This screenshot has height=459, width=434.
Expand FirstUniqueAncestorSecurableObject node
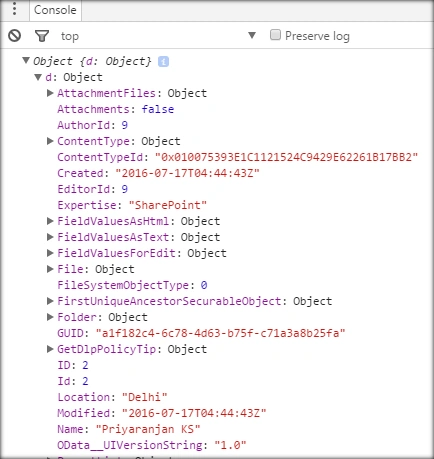tap(50, 301)
